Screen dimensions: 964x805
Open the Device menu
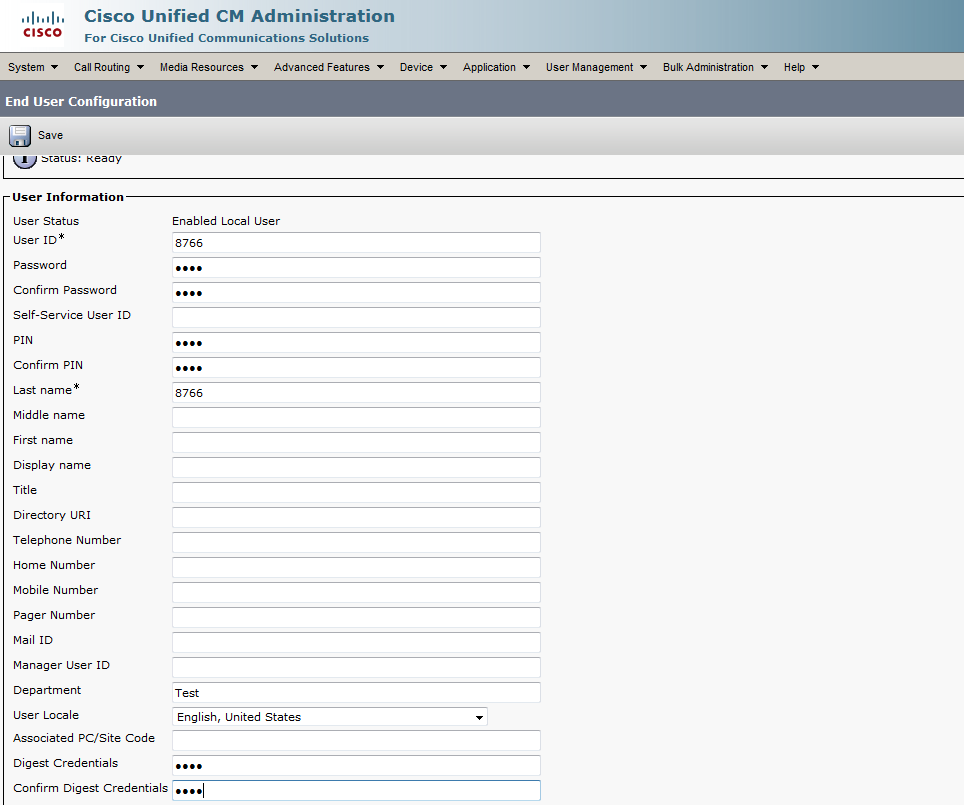pyautogui.click(x=423, y=67)
